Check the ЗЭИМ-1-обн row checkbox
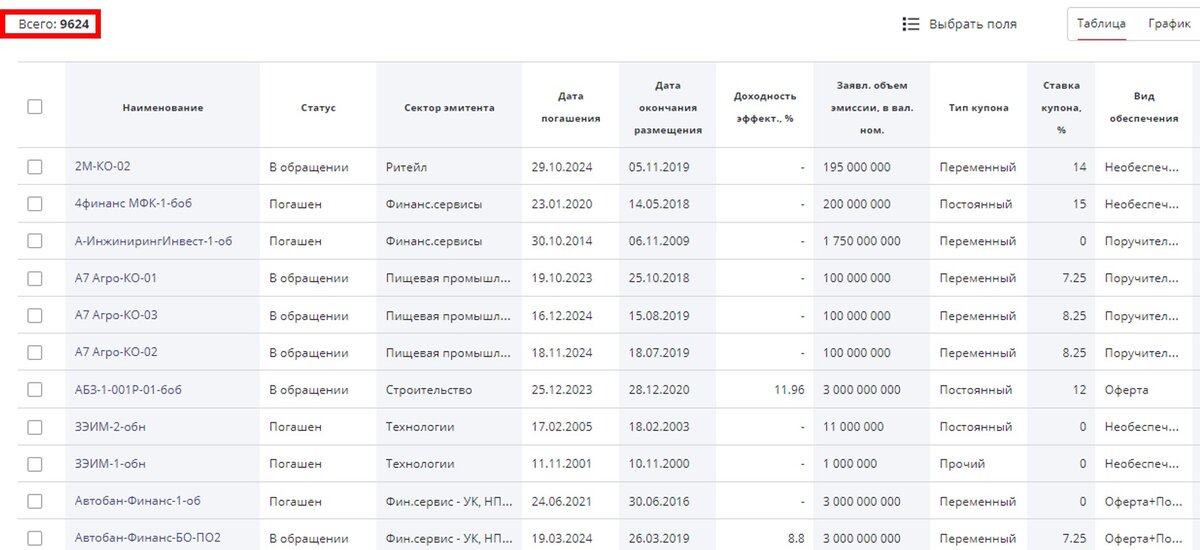The height and width of the screenshot is (550, 1200). coord(35,464)
